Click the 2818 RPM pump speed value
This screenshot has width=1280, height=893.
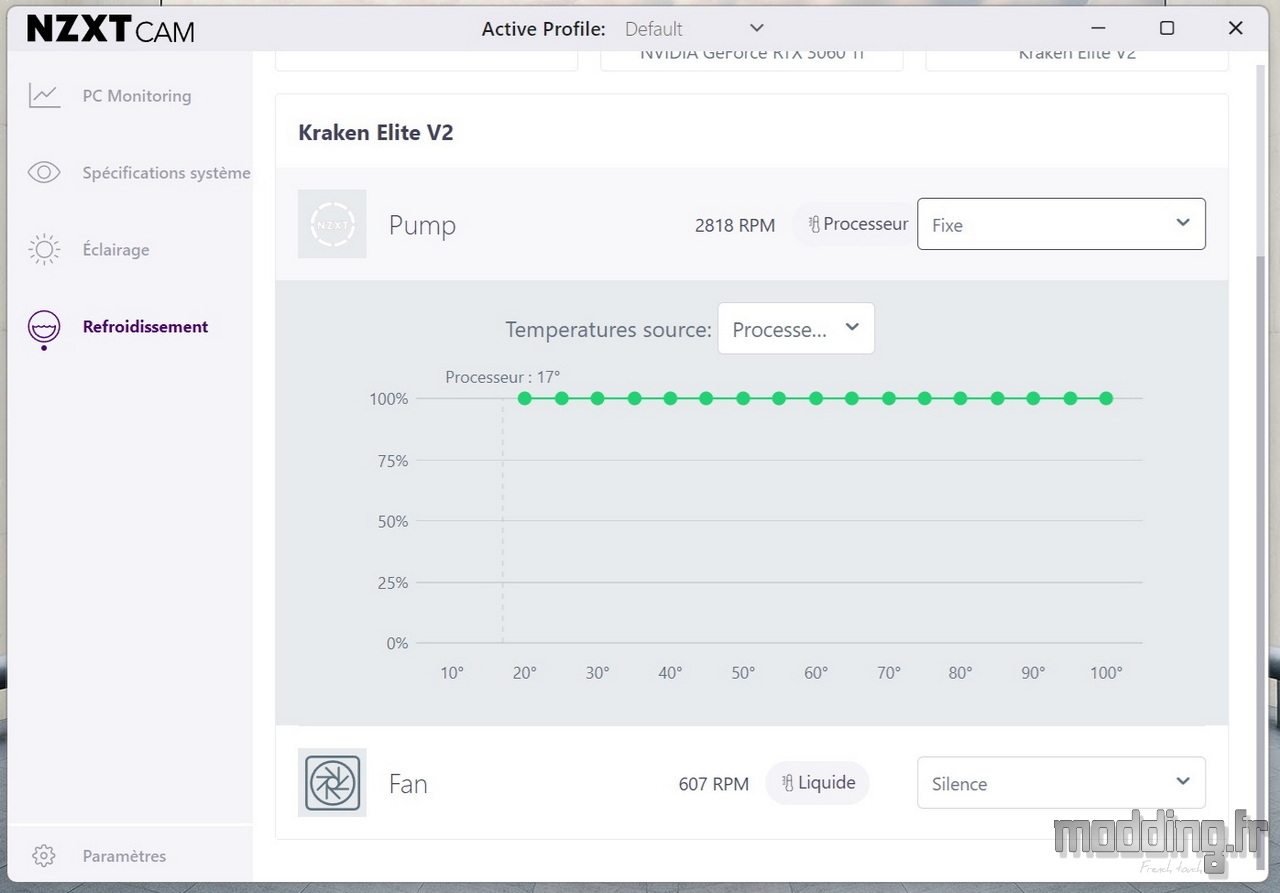735,225
